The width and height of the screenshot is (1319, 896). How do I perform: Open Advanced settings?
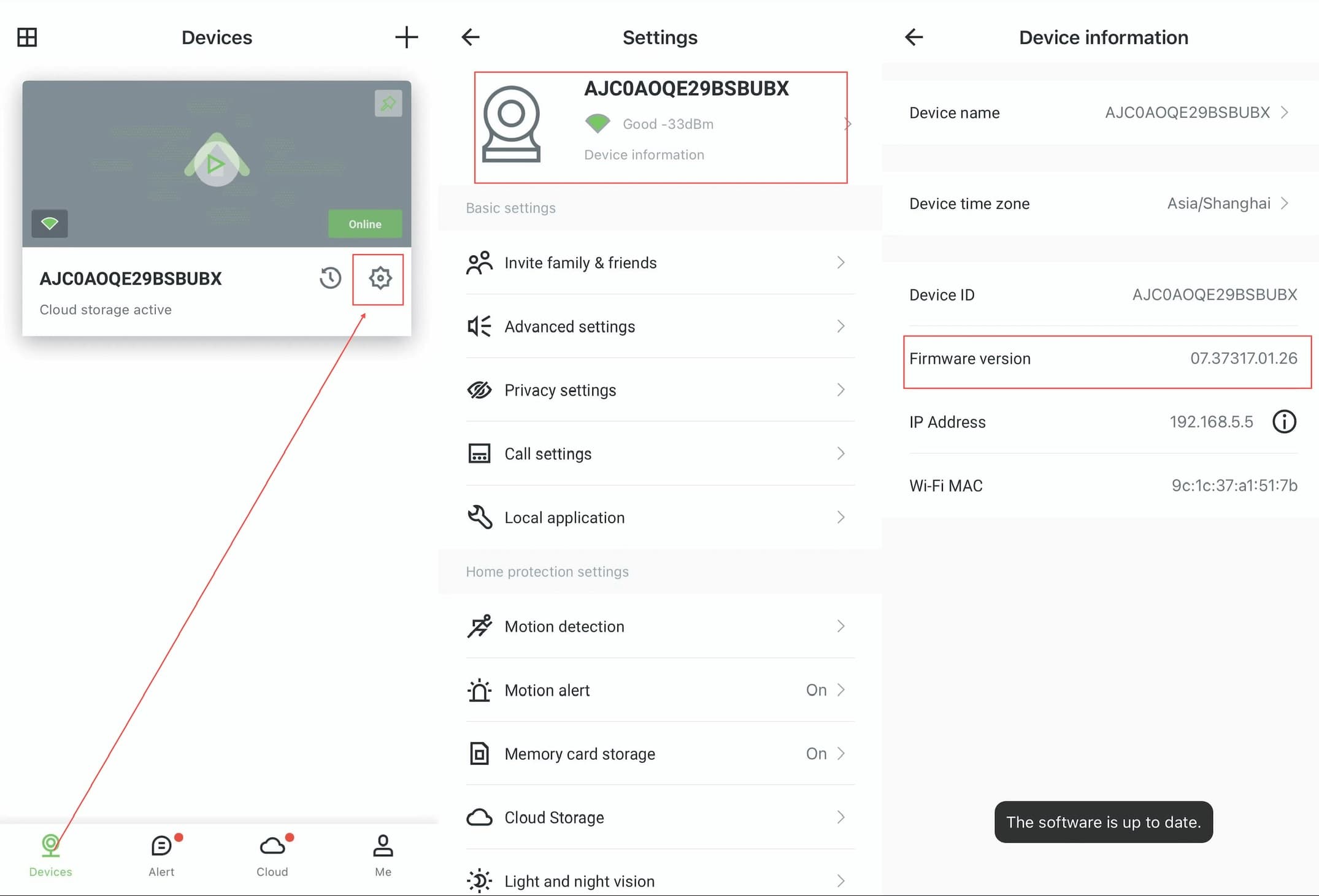pos(661,326)
